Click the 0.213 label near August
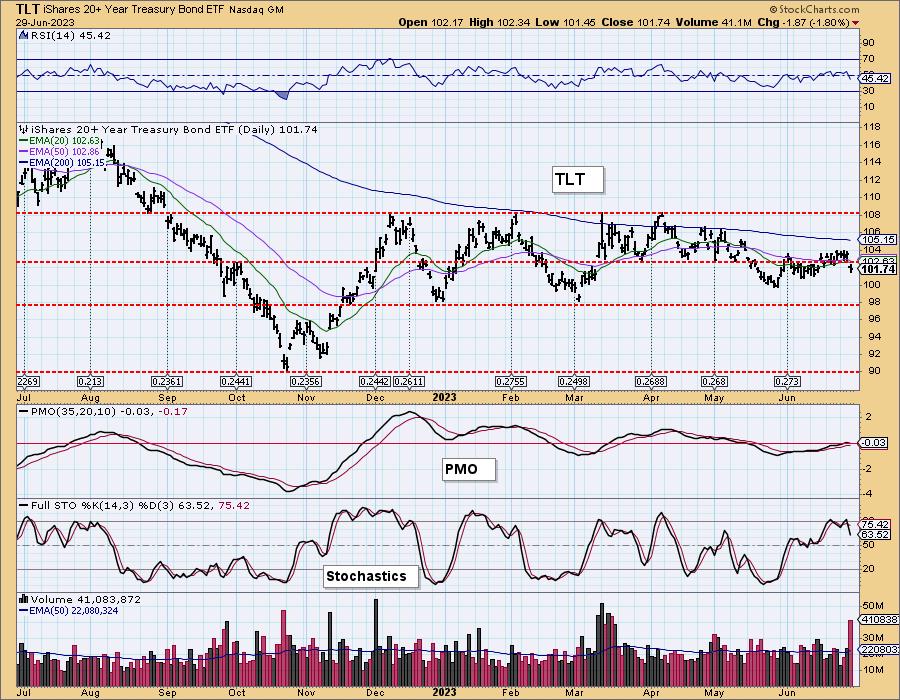This screenshot has height=700, width=900. [91, 382]
